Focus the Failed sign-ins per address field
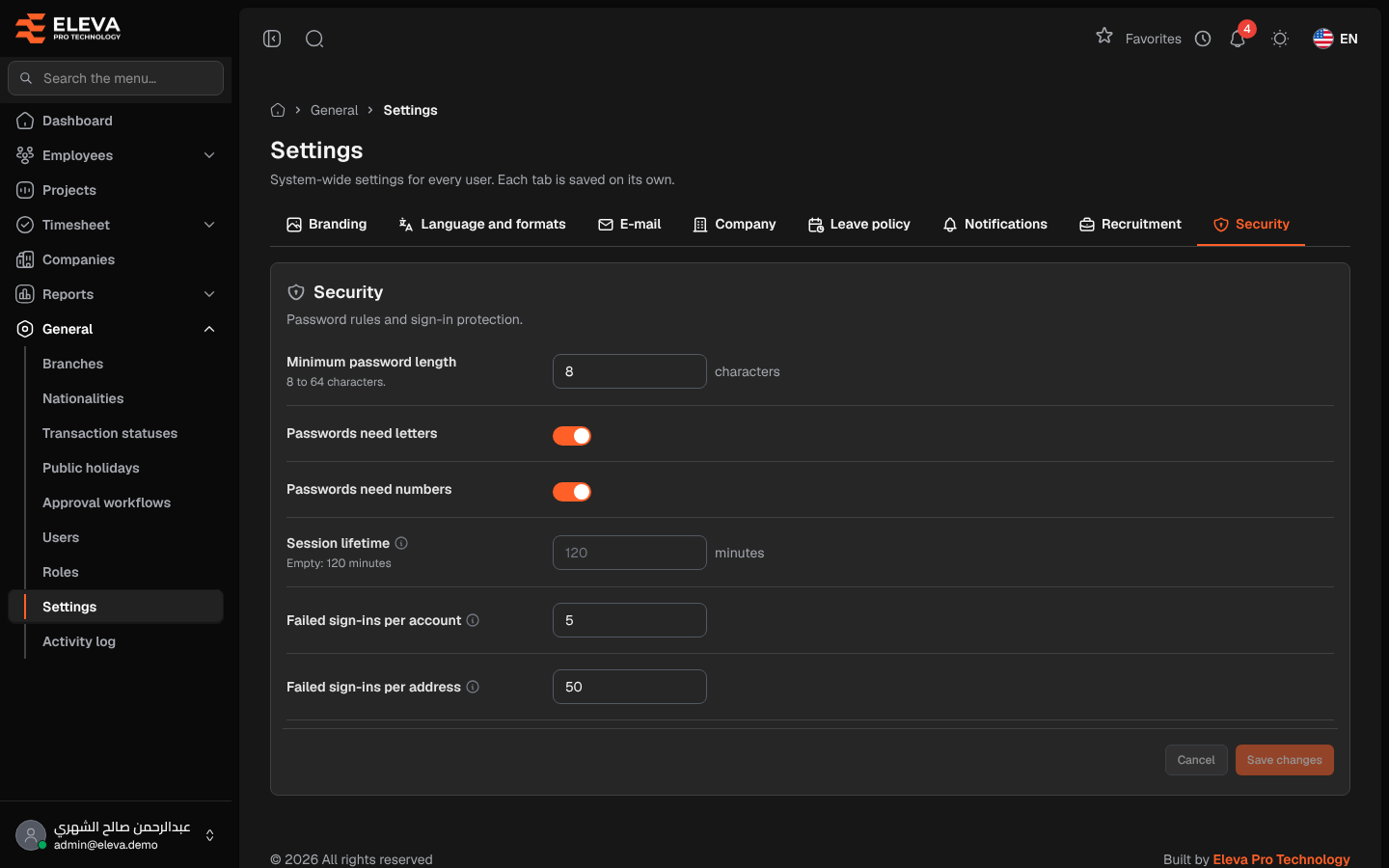 tap(630, 687)
